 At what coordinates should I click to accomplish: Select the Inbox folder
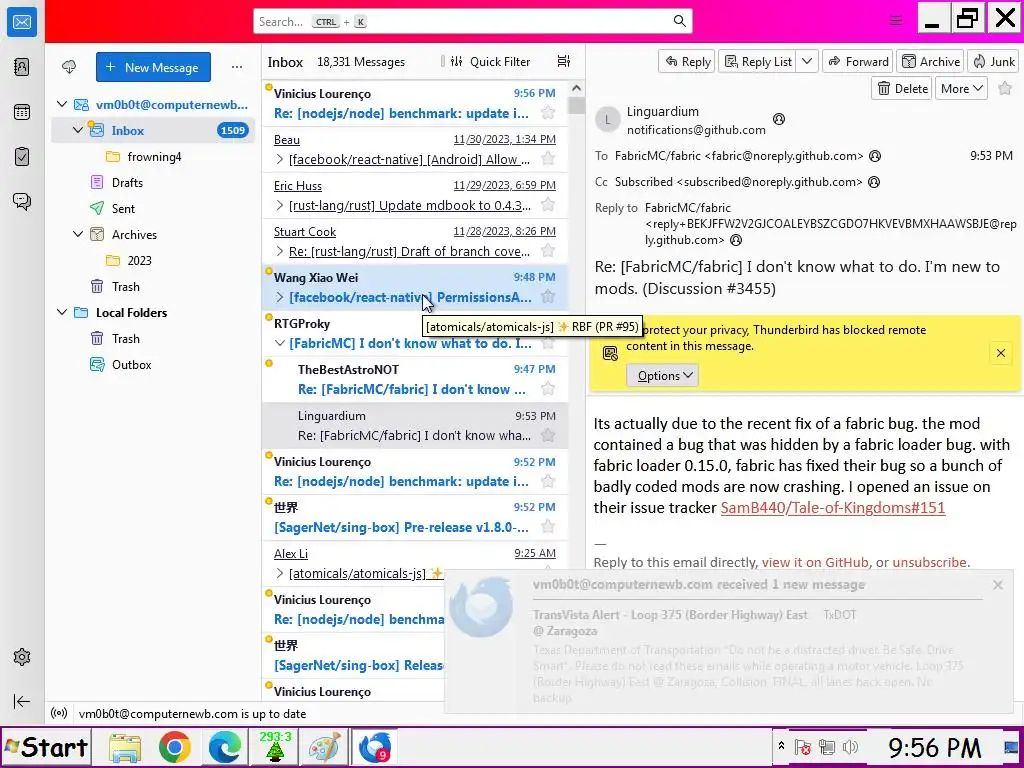(x=153, y=130)
